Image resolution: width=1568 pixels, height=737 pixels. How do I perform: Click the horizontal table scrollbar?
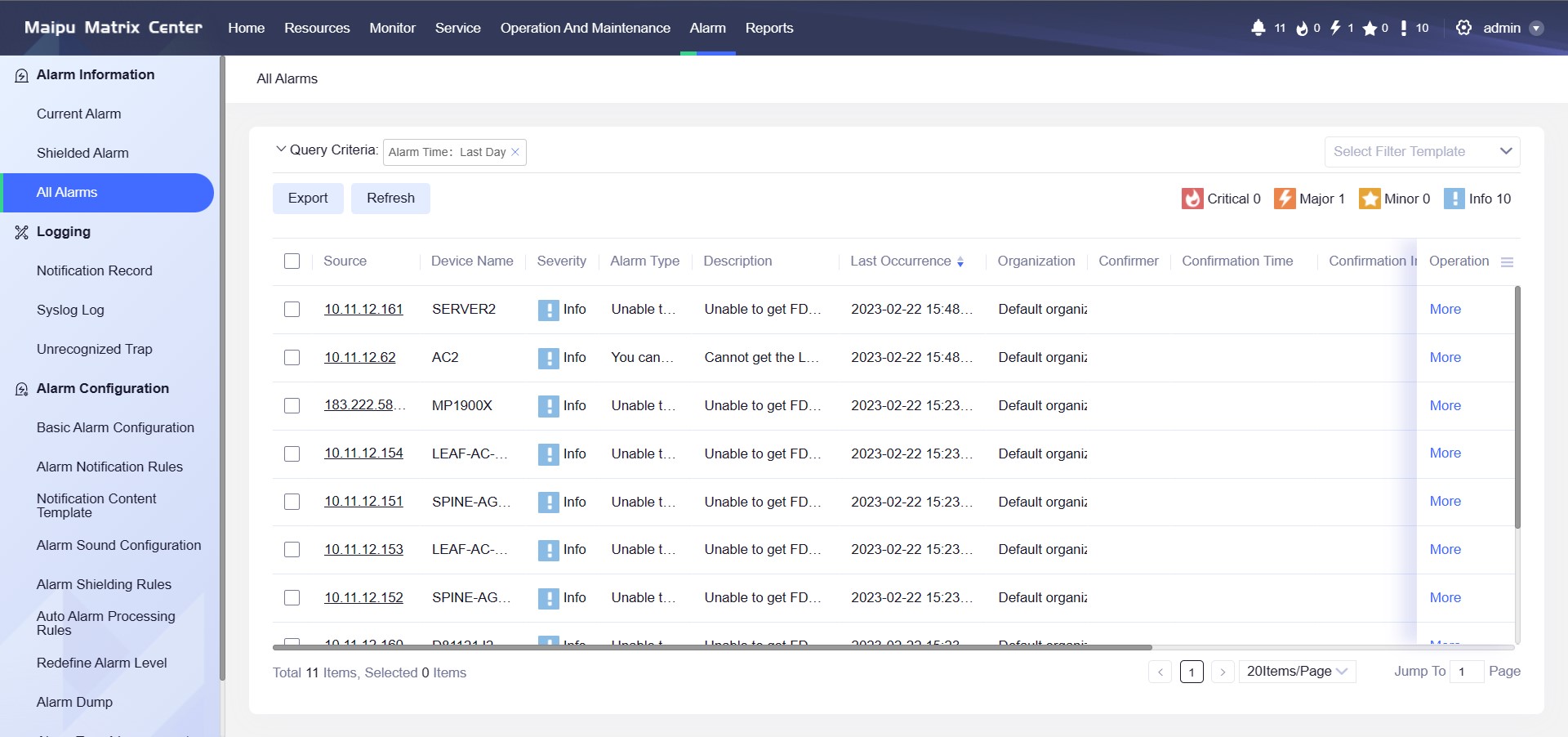[712, 647]
